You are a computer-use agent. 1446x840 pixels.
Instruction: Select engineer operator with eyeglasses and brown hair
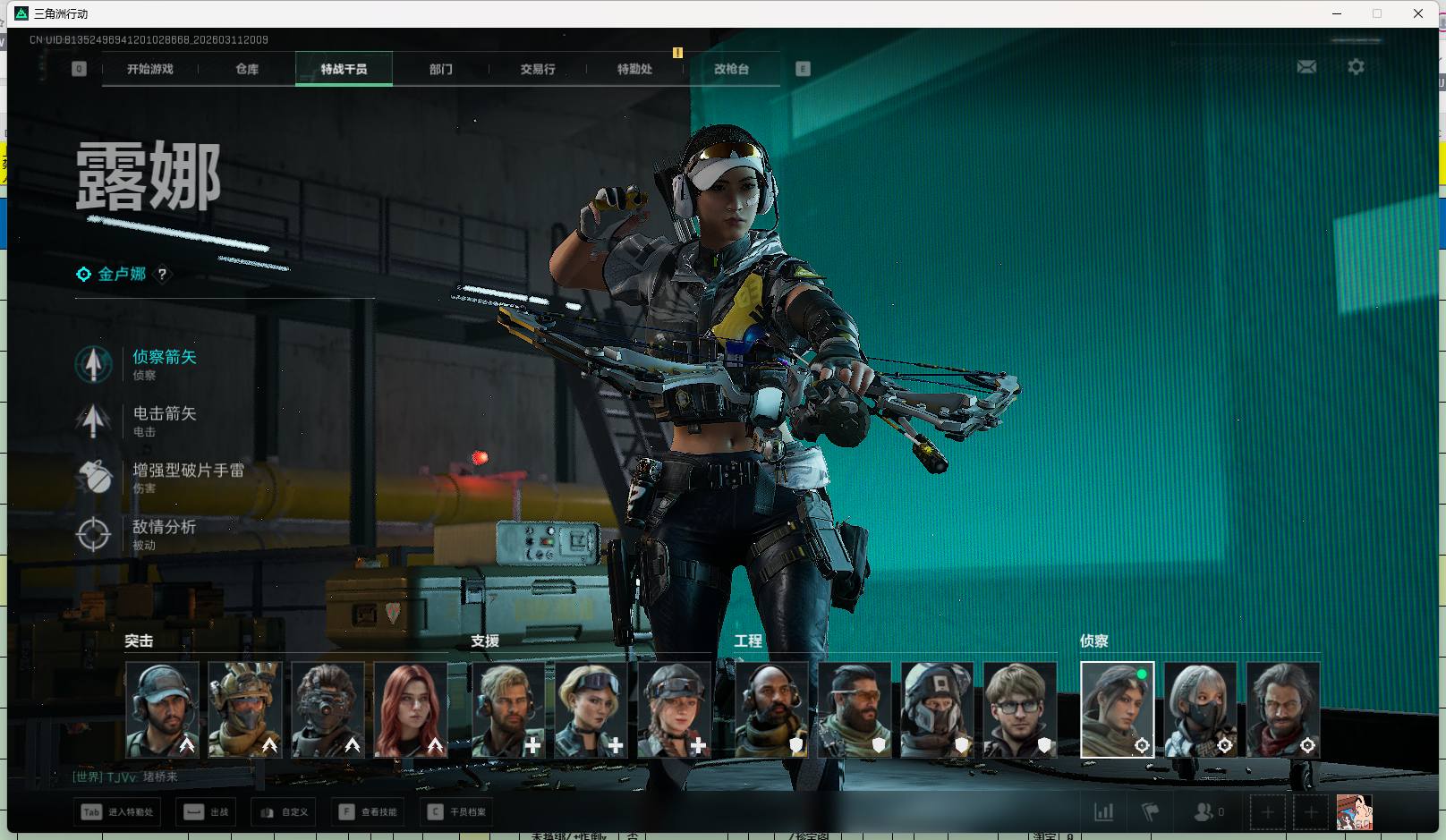click(1020, 709)
